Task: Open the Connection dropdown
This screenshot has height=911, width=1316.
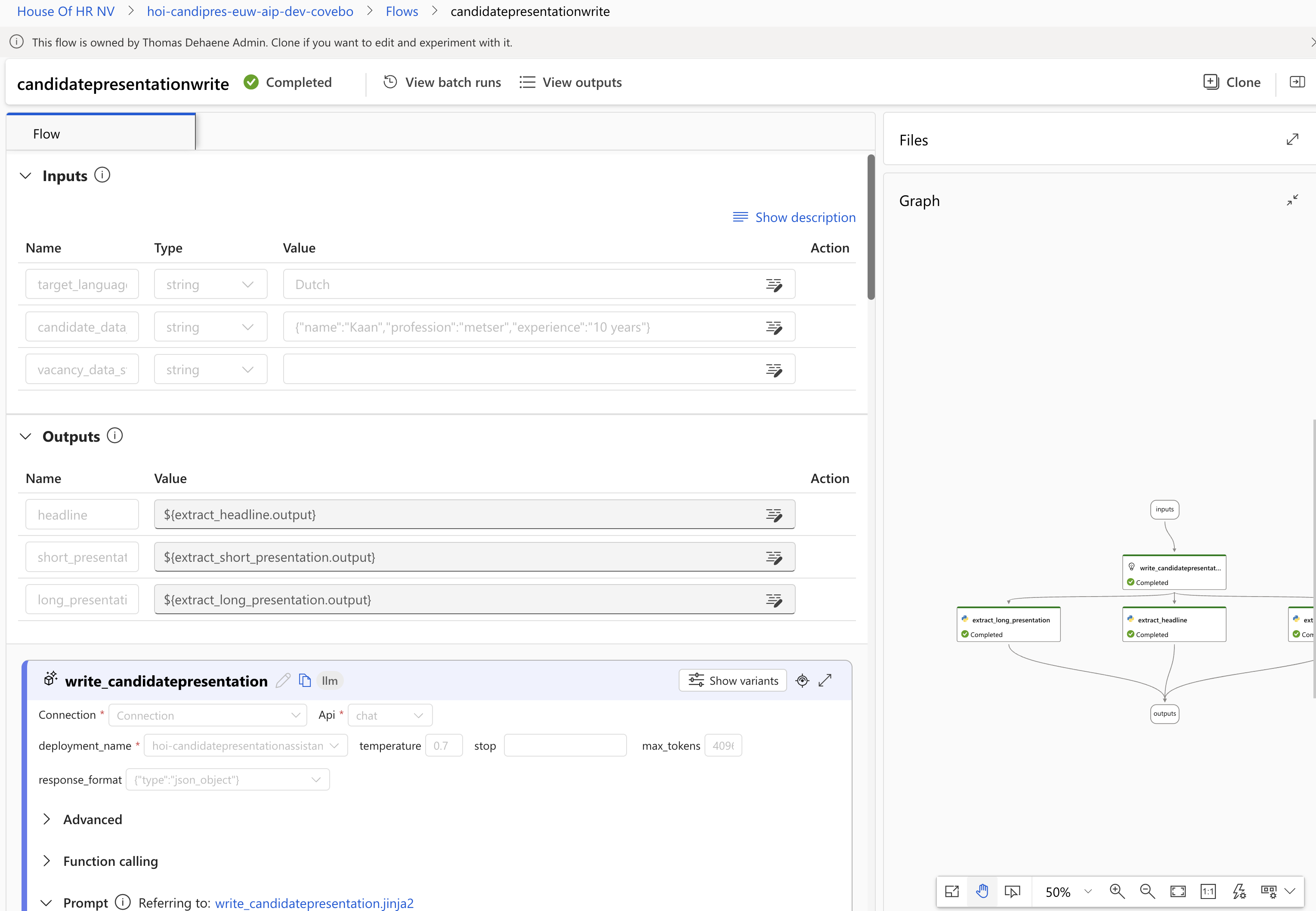Action: [208, 715]
